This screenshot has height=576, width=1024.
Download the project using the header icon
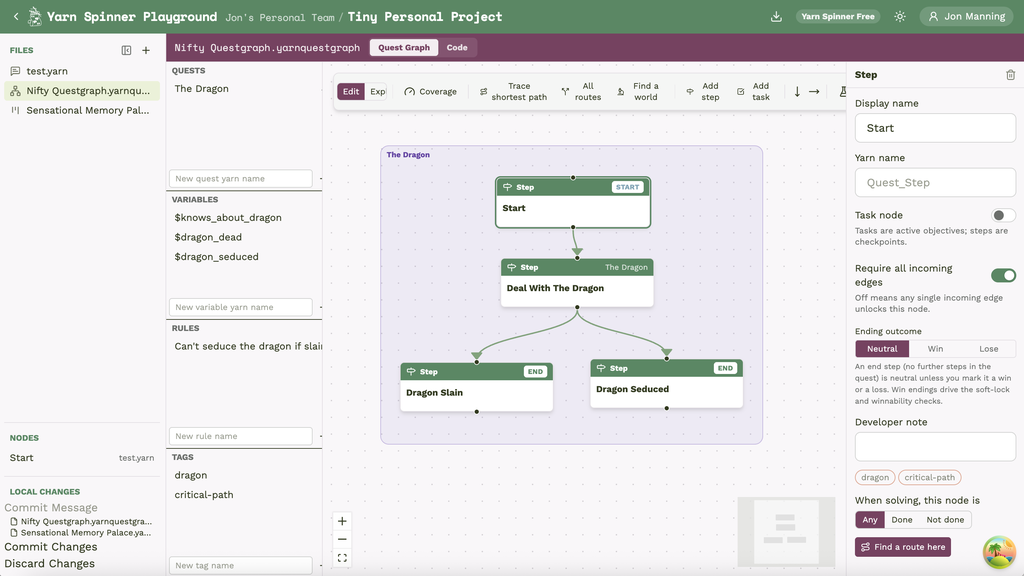pyautogui.click(x=776, y=17)
